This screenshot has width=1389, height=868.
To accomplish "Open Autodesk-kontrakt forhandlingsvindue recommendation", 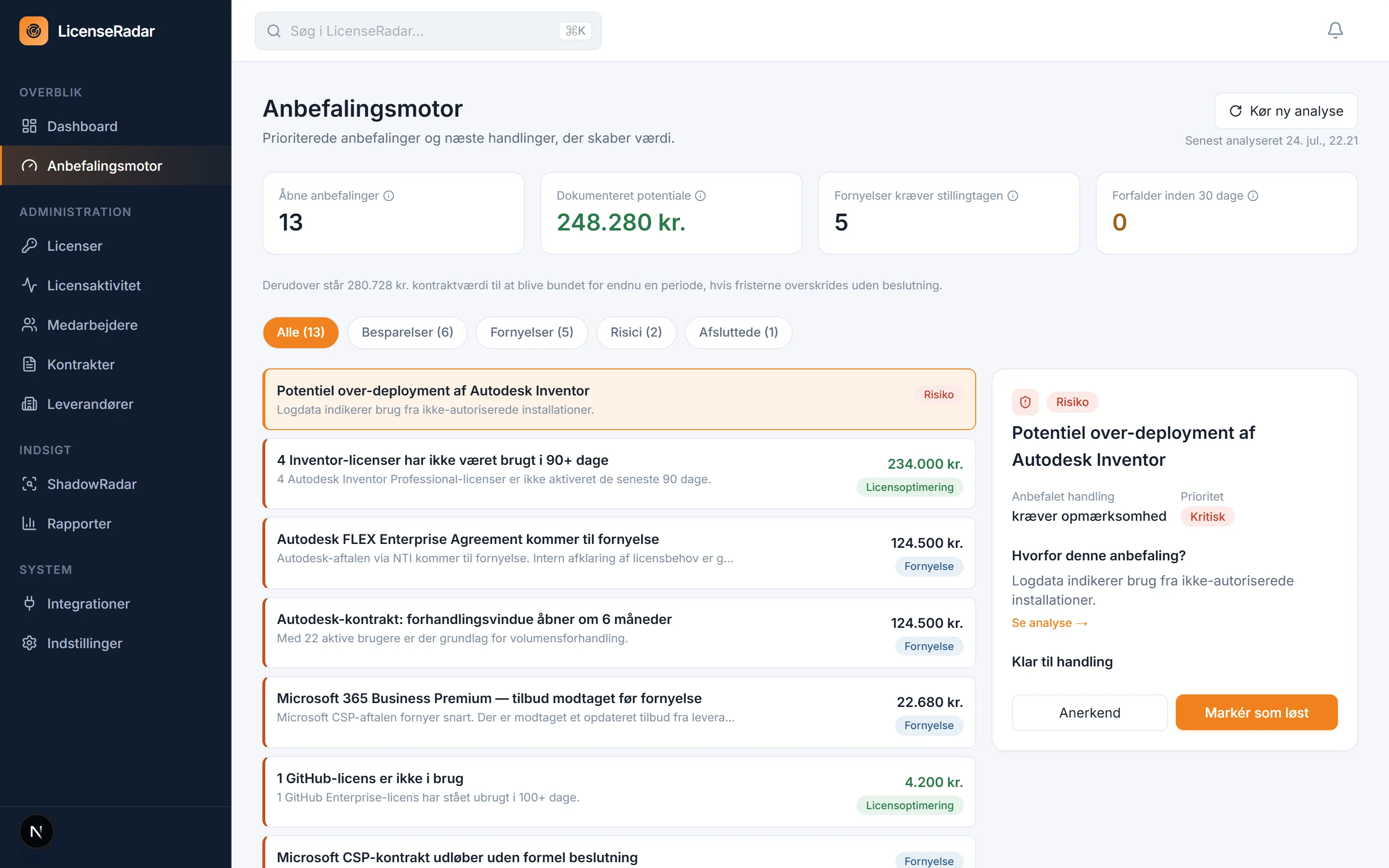I will pyautogui.click(x=619, y=633).
